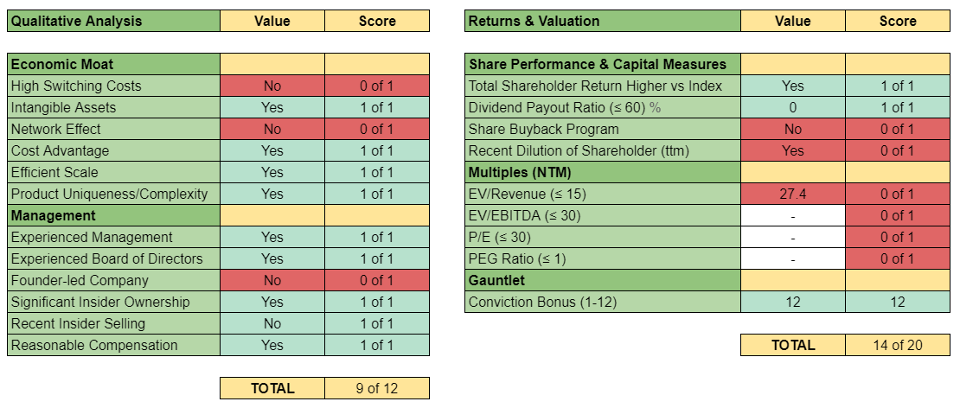Select the PEG Ratio label cell
This screenshot has height=408, width=960.
[x=602, y=258]
